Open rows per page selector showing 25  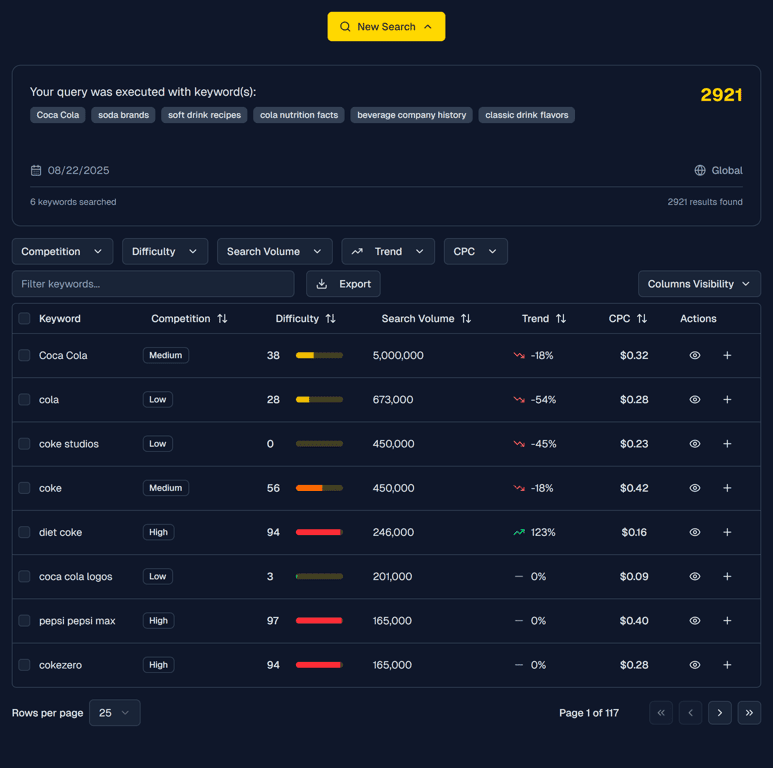click(115, 713)
